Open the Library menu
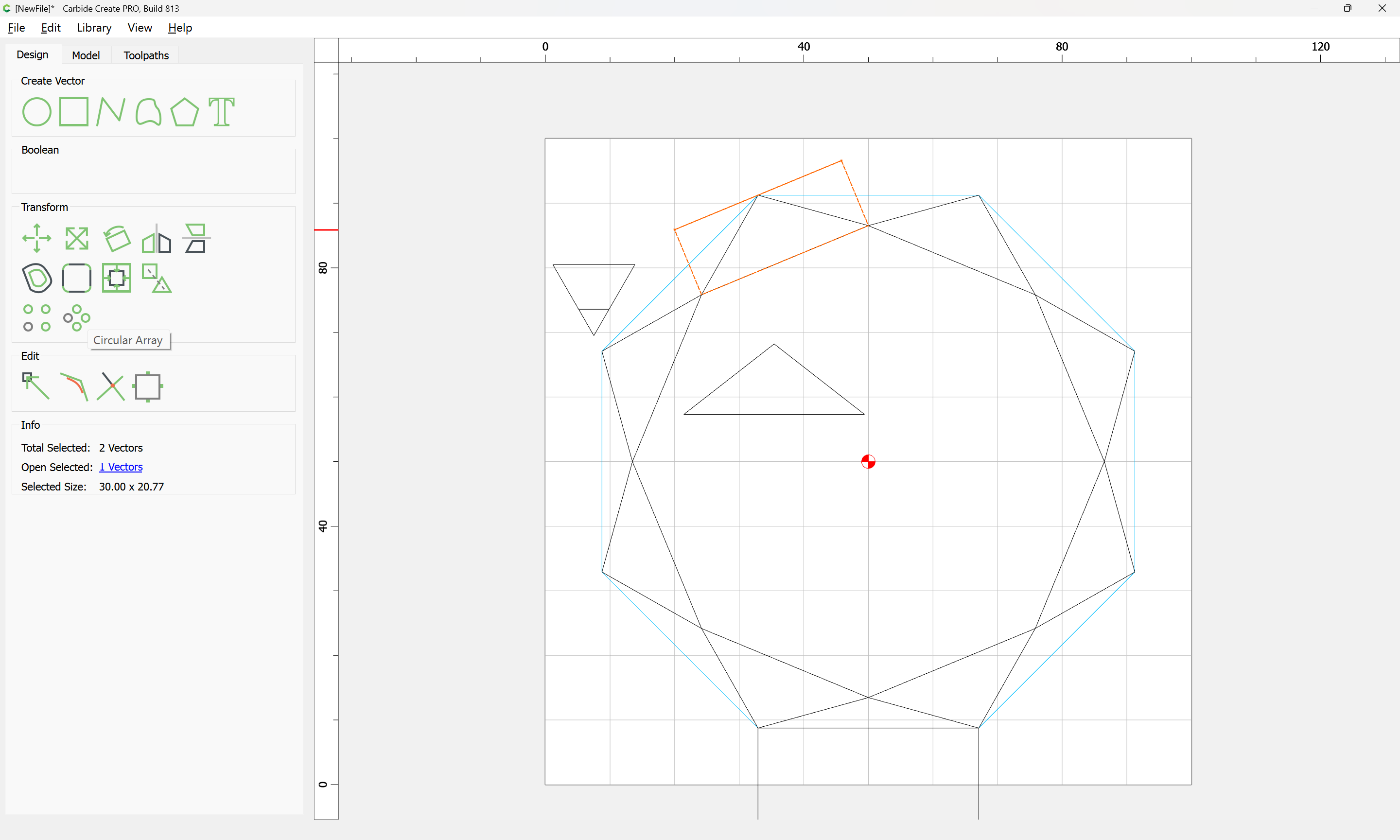Image resolution: width=1400 pixels, height=840 pixels. (x=94, y=28)
